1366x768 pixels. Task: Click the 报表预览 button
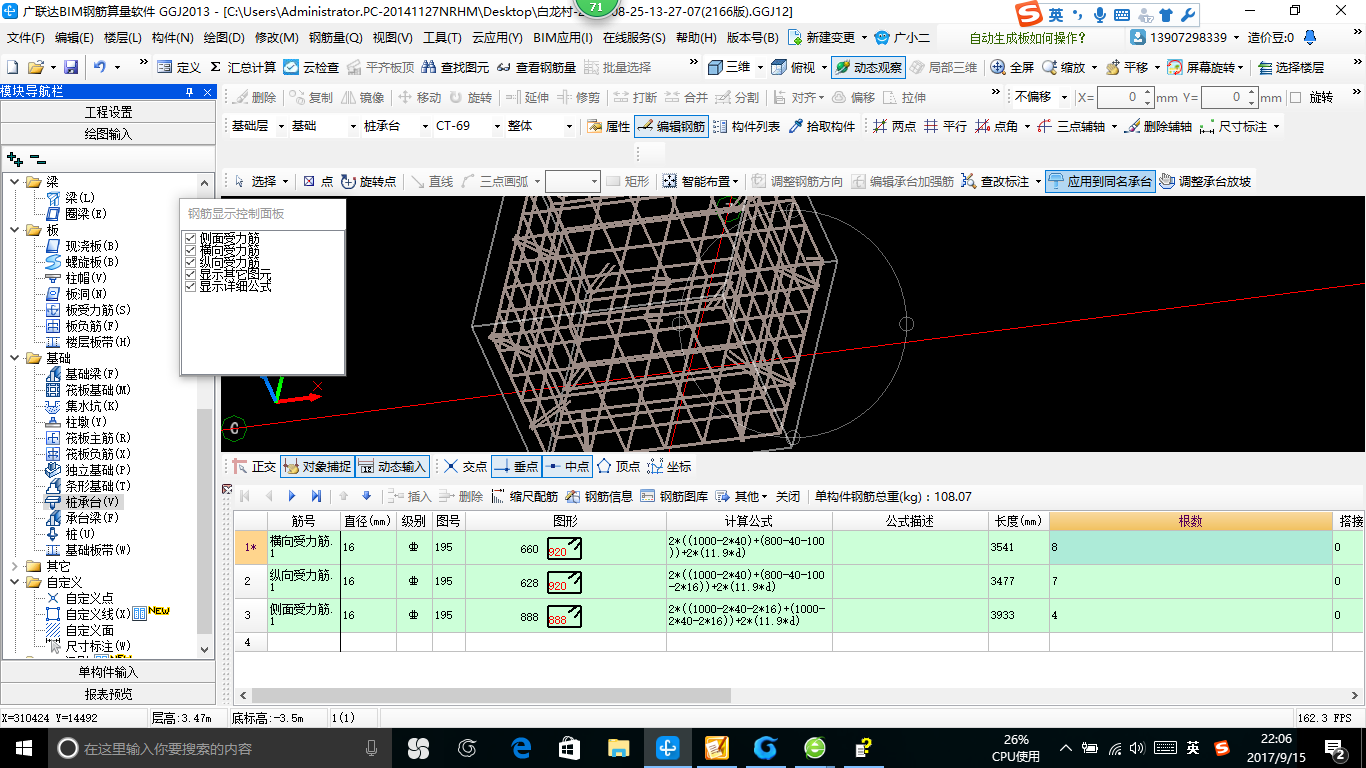(x=108, y=694)
